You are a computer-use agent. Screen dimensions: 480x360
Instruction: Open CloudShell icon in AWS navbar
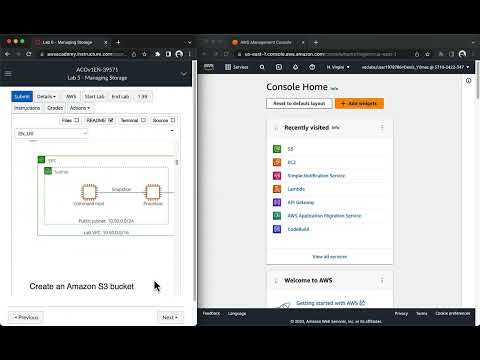pos(279,67)
